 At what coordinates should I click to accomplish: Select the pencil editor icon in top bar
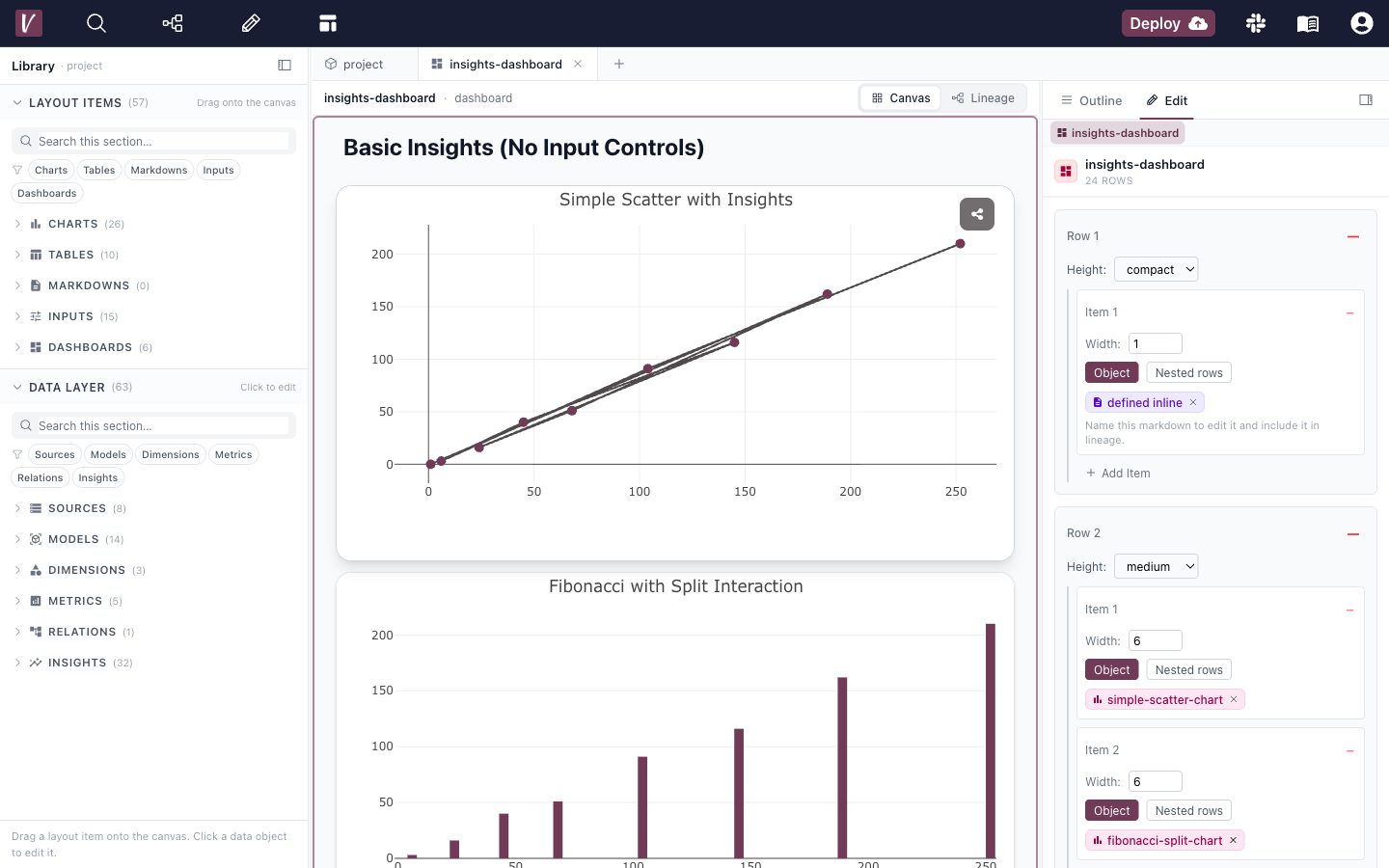click(251, 23)
